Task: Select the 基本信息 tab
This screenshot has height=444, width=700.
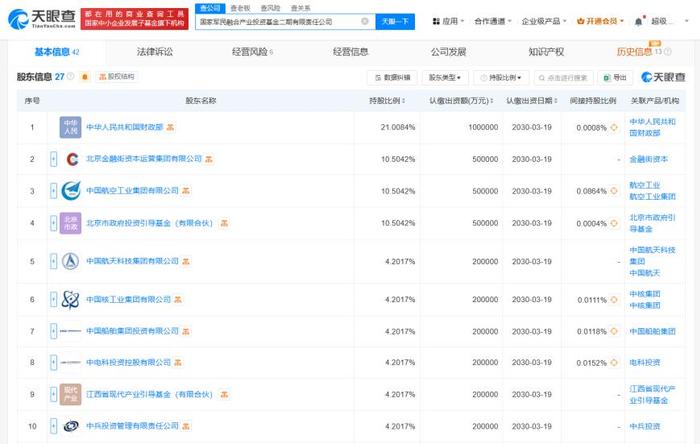Action: point(57,52)
